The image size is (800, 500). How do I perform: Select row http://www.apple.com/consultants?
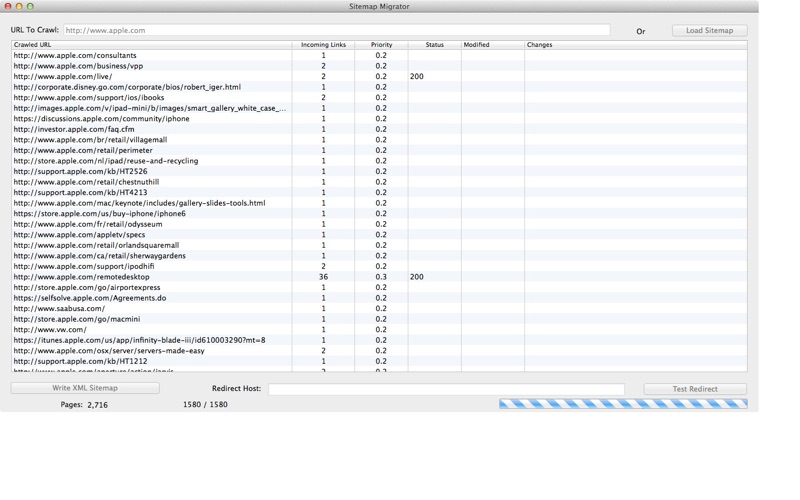click(x=379, y=55)
